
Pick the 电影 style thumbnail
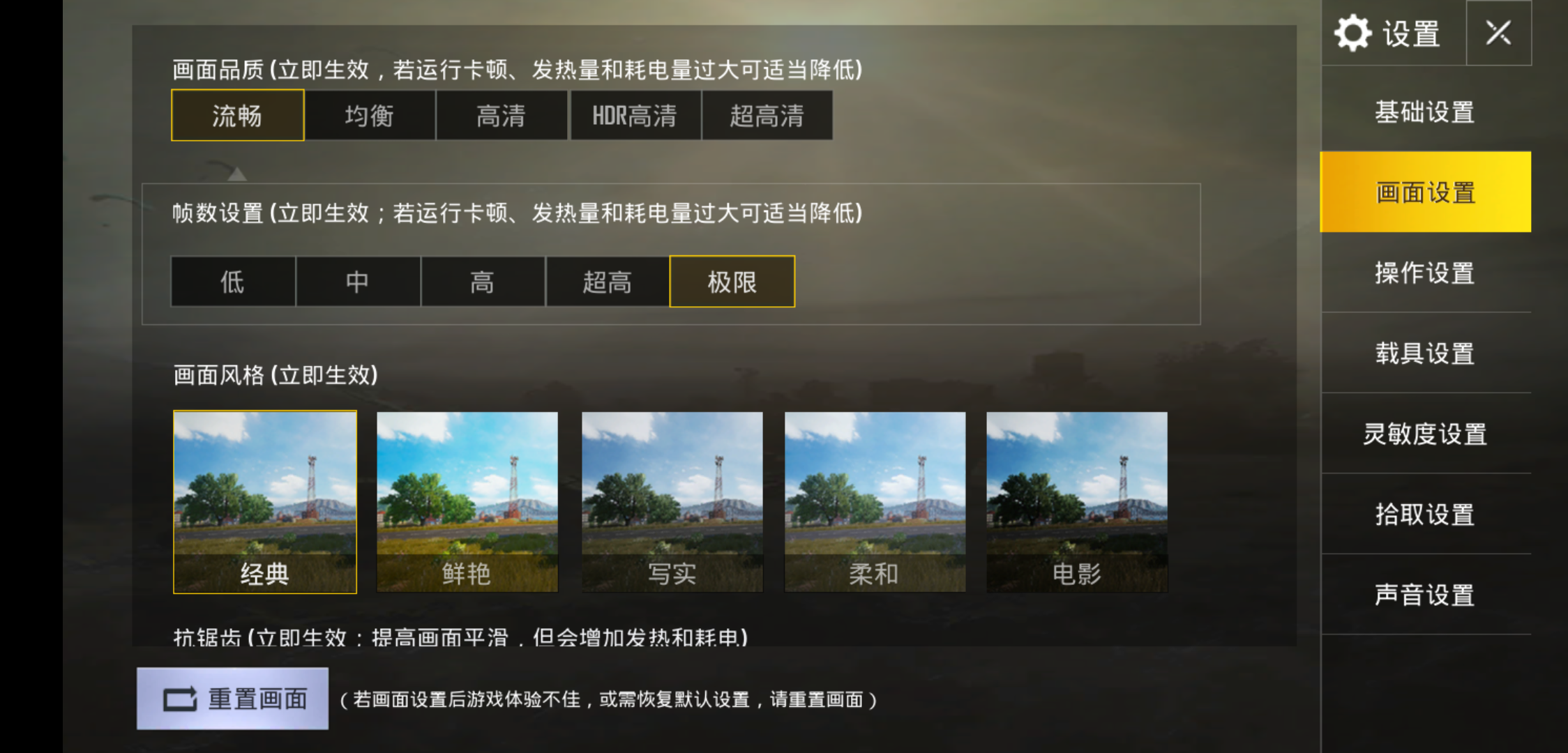[1077, 502]
